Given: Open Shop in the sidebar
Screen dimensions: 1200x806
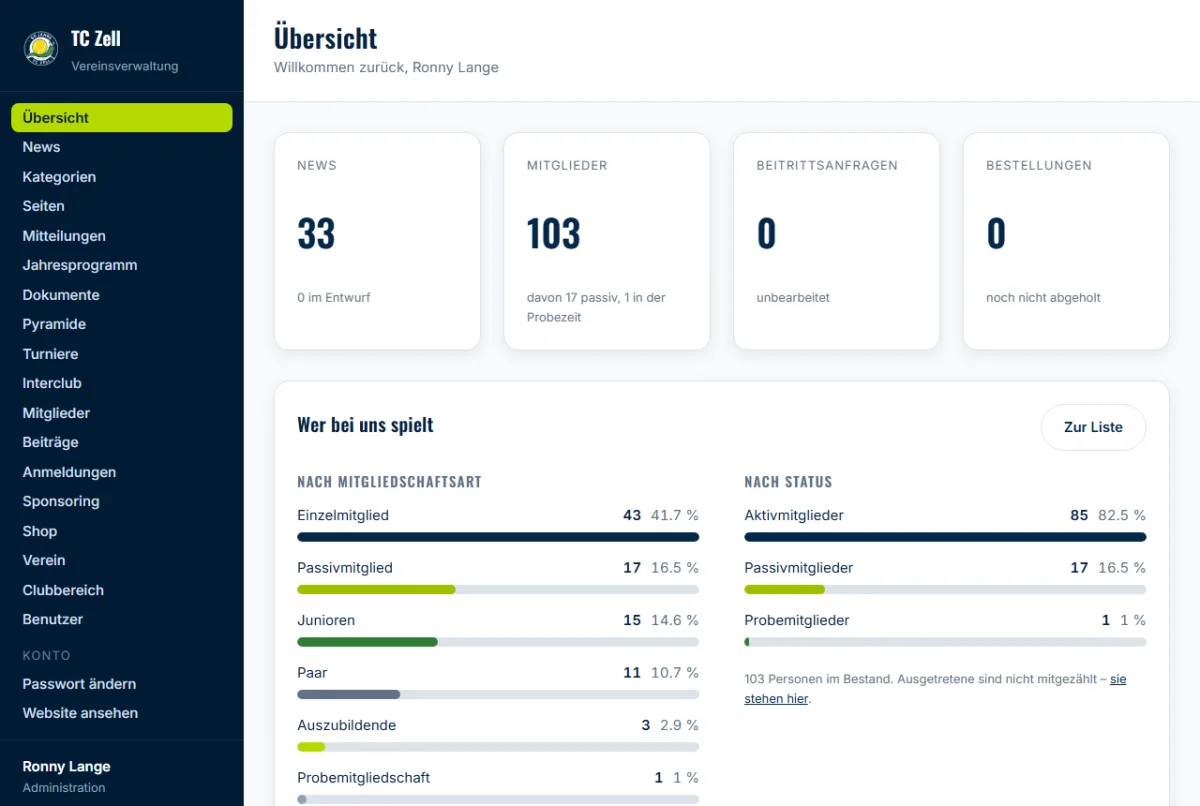Looking at the screenshot, I should (121, 531).
